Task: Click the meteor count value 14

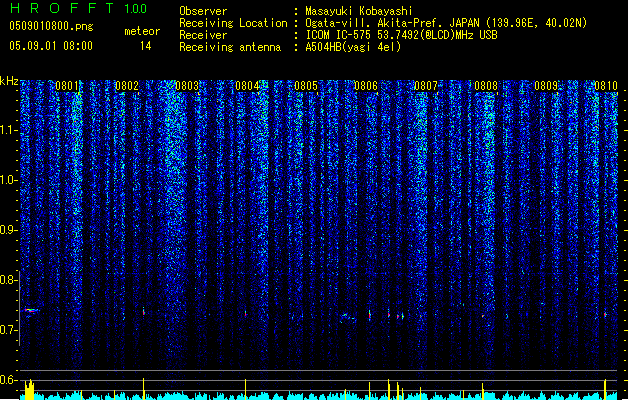Action: (145, 46)
